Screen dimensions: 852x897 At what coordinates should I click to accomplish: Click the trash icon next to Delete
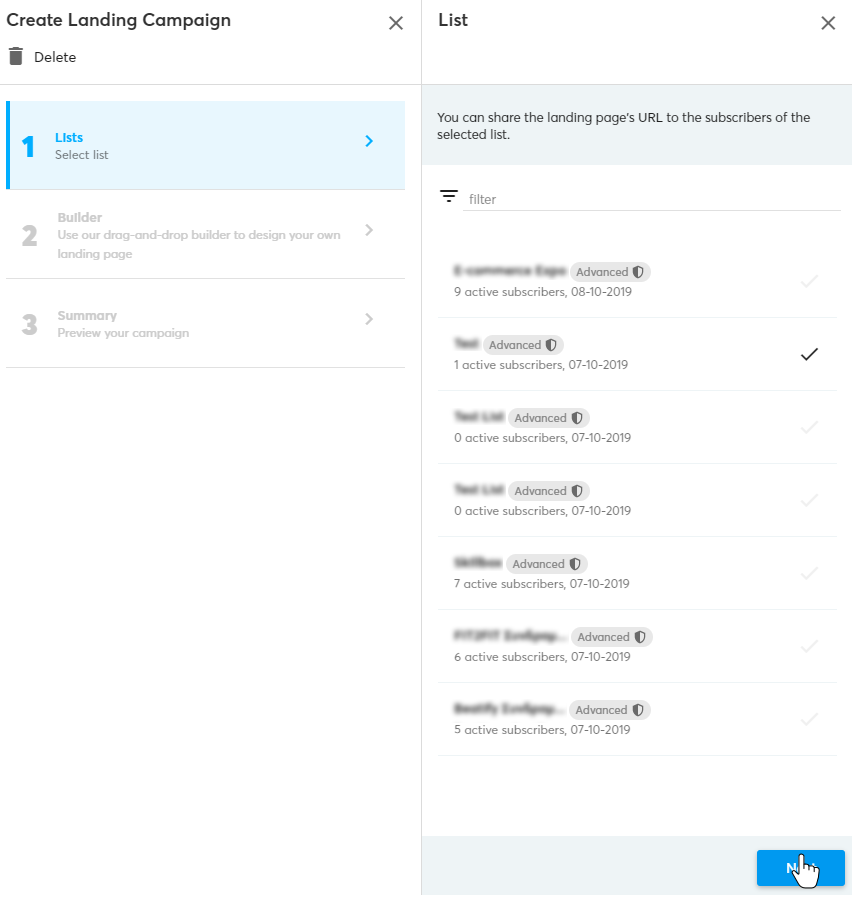15,57
